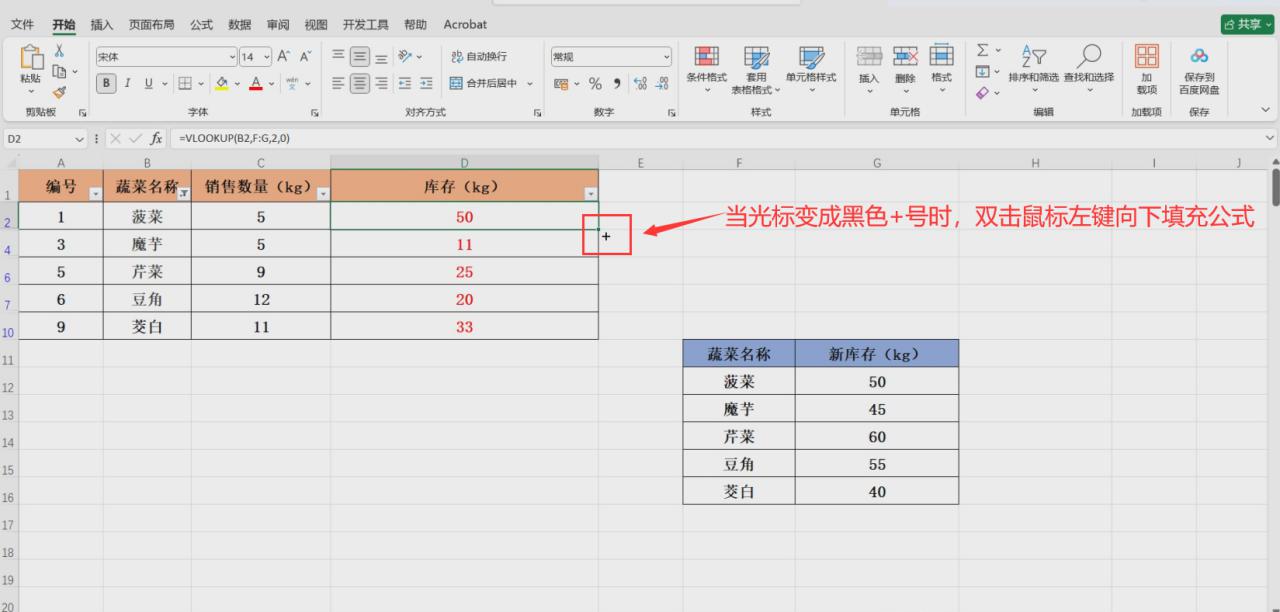Switch to the 插入 tab
This screenshot has height=612, width=1280.
point(101,24)
